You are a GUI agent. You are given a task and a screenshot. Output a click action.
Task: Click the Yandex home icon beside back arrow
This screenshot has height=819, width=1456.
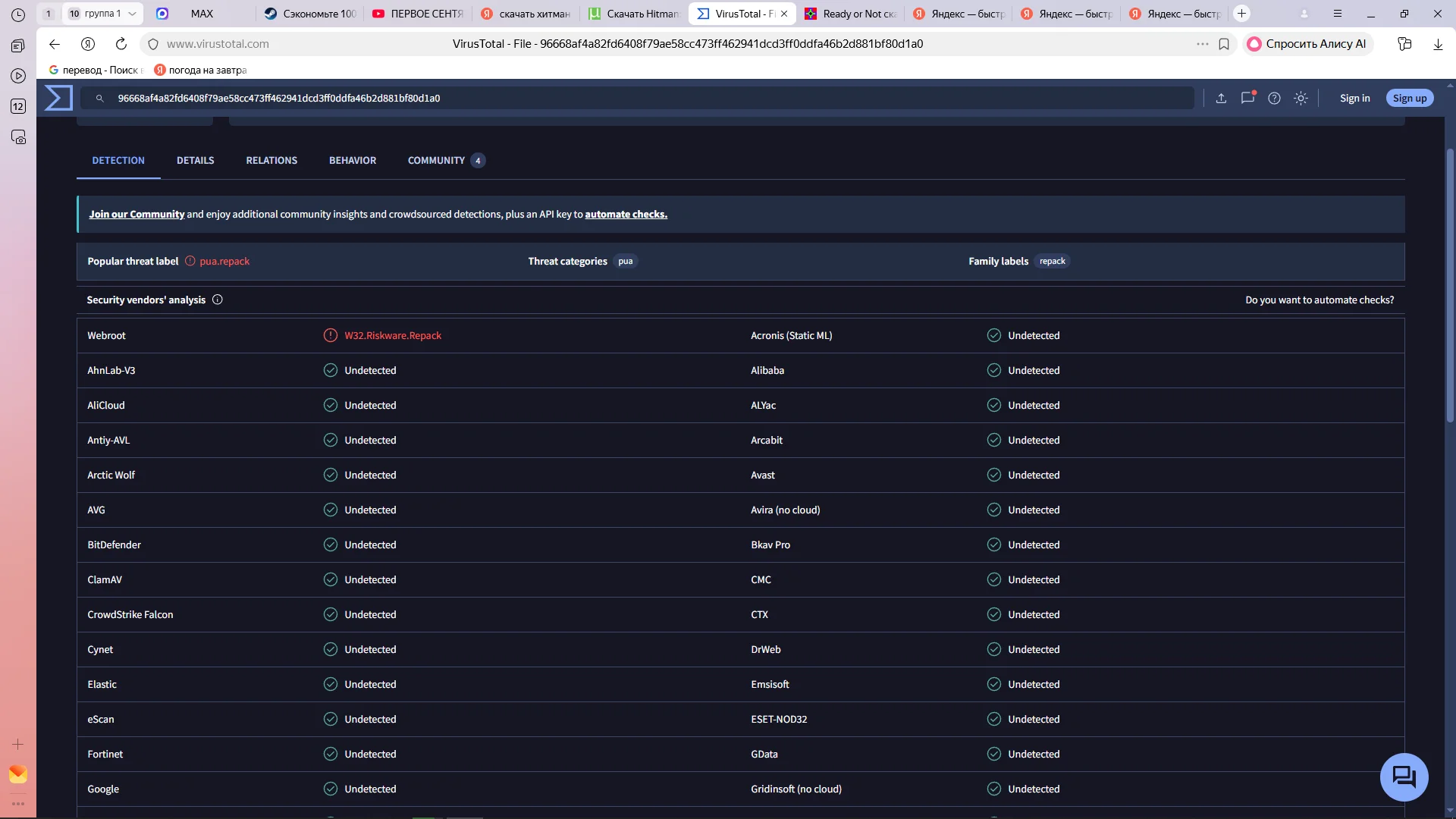(88, 44)
